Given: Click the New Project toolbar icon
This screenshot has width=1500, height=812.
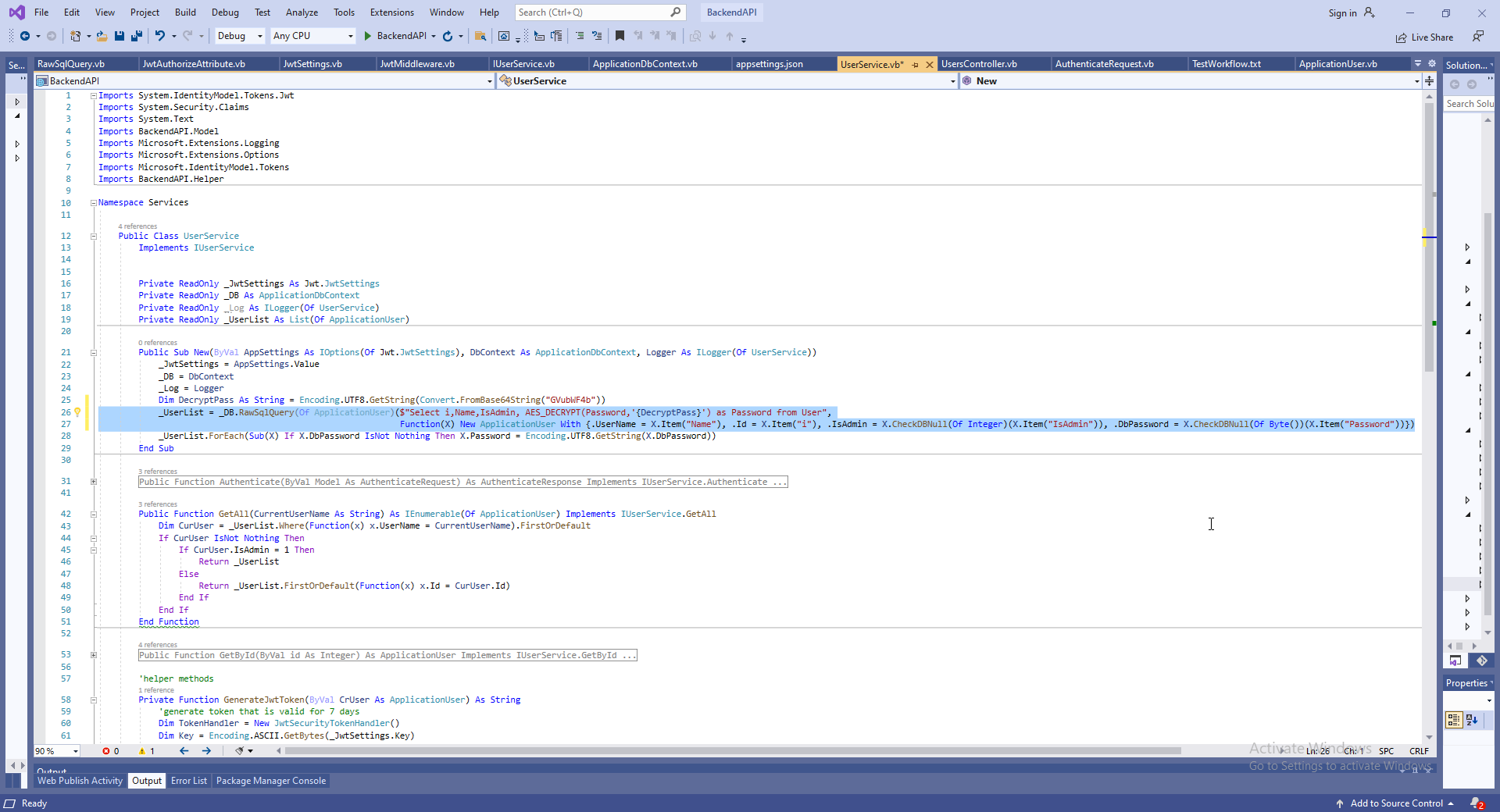Looking at the screenshot, I should [75, 36].
